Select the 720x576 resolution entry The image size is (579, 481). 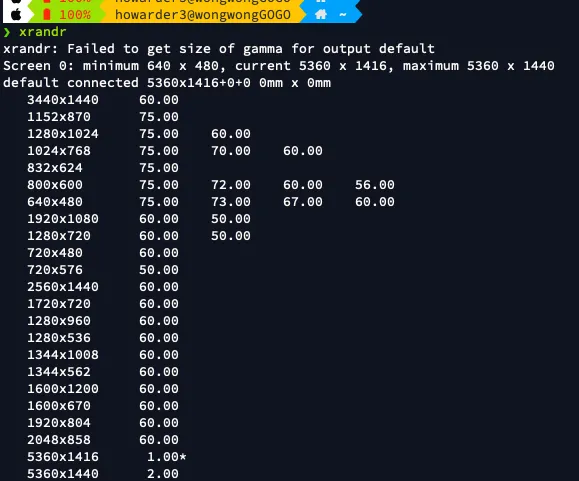[55, 269]
